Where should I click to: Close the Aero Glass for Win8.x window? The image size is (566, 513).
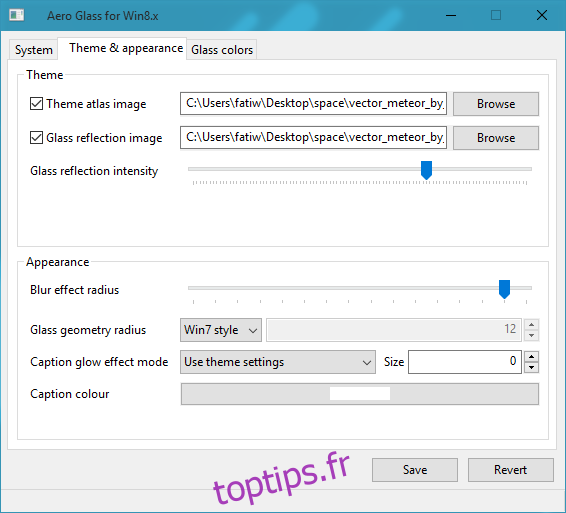pos(542,15)
